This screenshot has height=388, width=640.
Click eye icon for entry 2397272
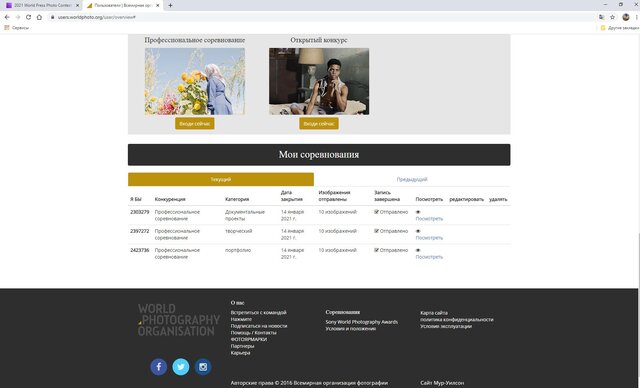[x=418, y=231]
